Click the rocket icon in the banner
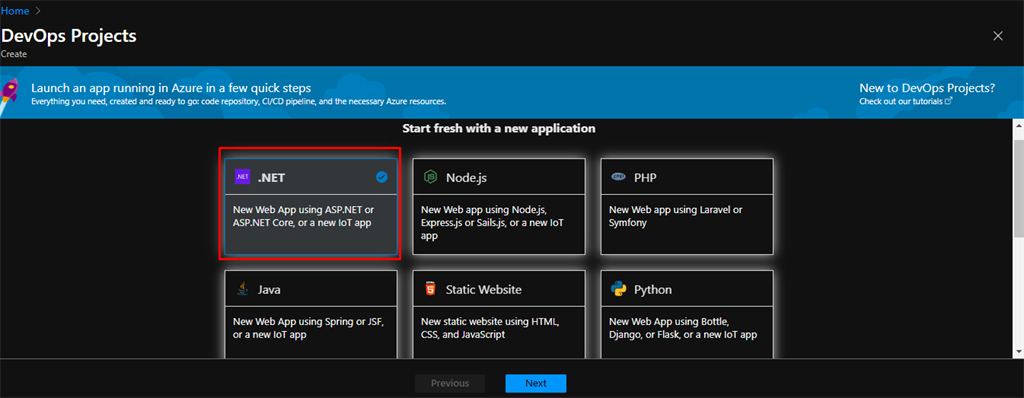Viewport: 1024px width, 398px height. [x=11, y=93]
